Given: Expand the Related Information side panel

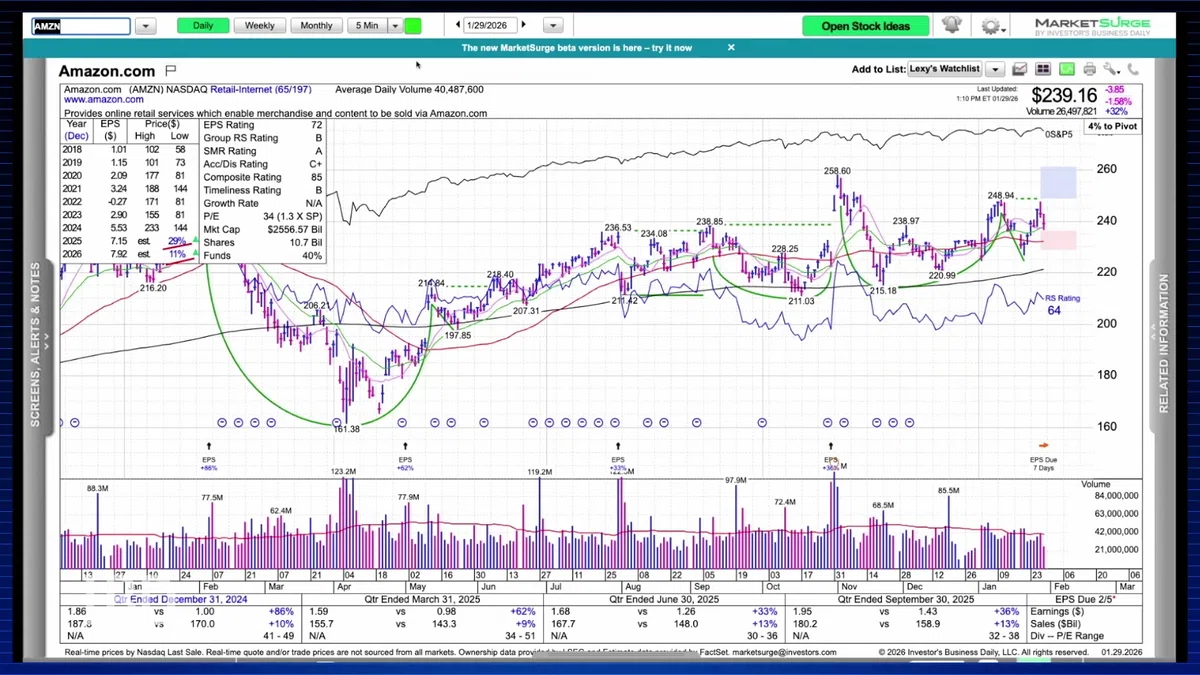Looking at the screenshot, I should (1163, 345).
